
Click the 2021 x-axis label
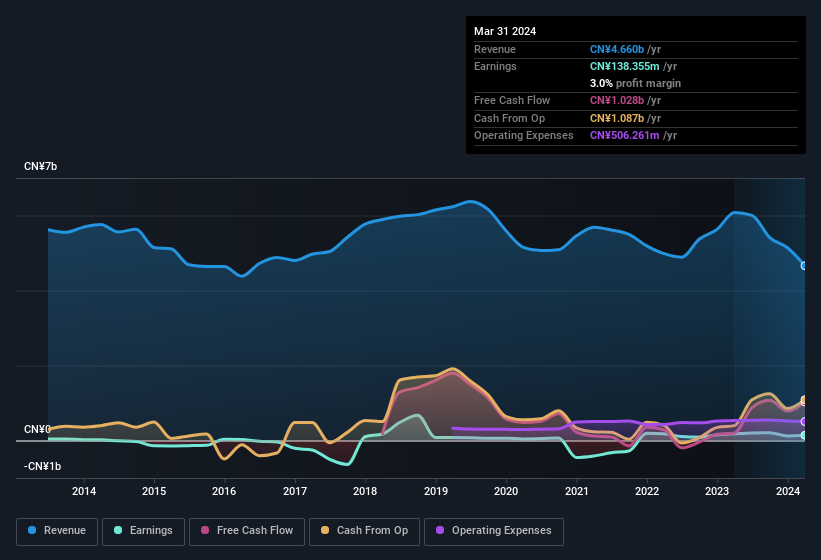[x=576, y=491]
